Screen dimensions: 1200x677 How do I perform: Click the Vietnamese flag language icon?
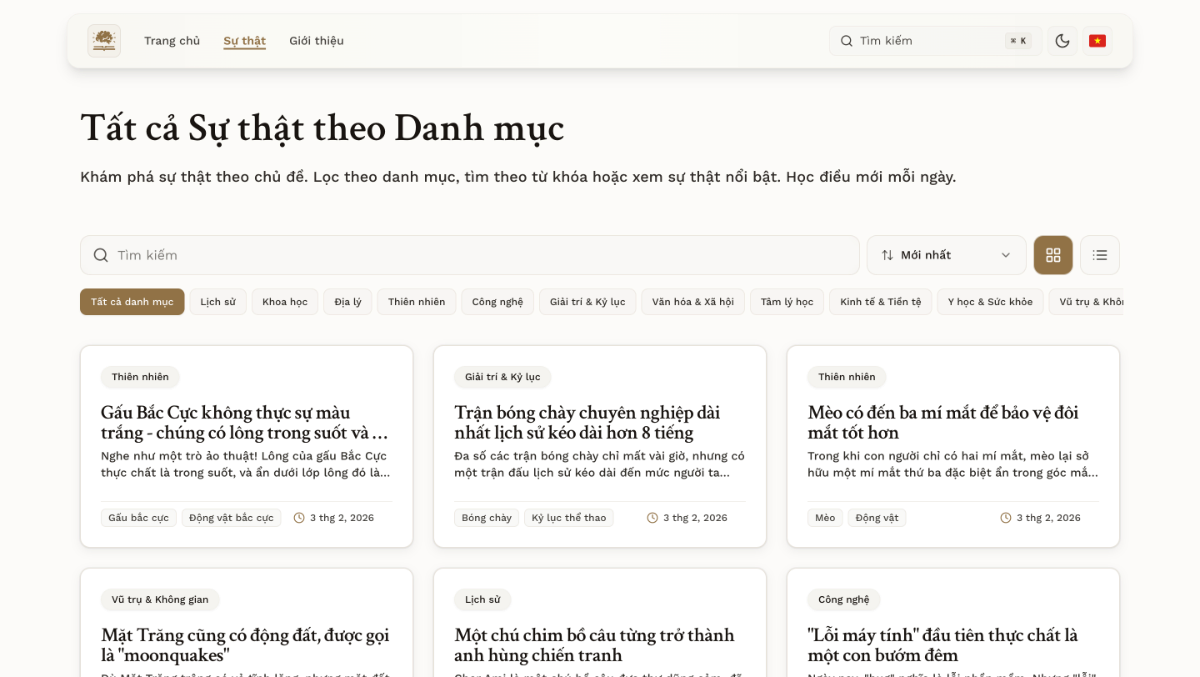point(1097,40)
